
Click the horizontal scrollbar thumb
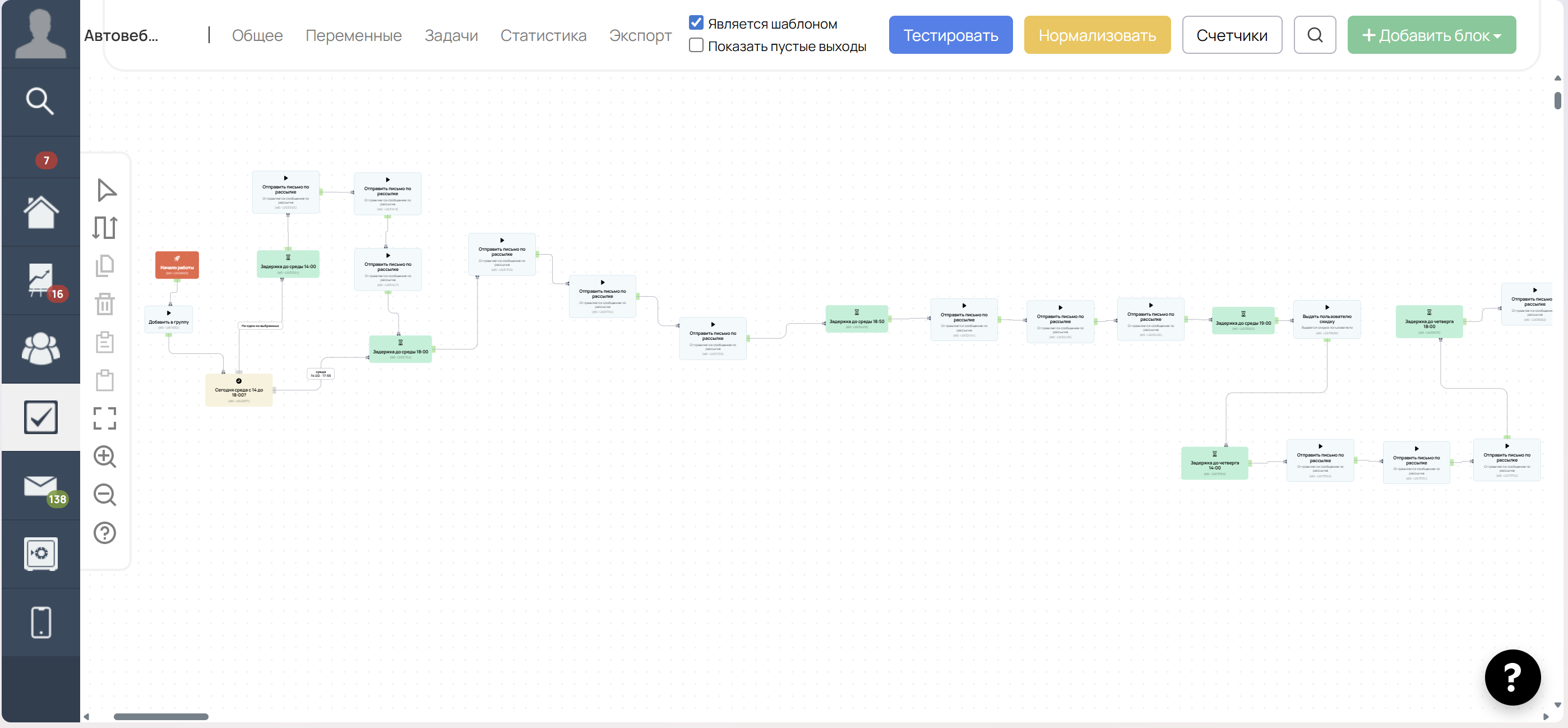(x=161, y=716)
